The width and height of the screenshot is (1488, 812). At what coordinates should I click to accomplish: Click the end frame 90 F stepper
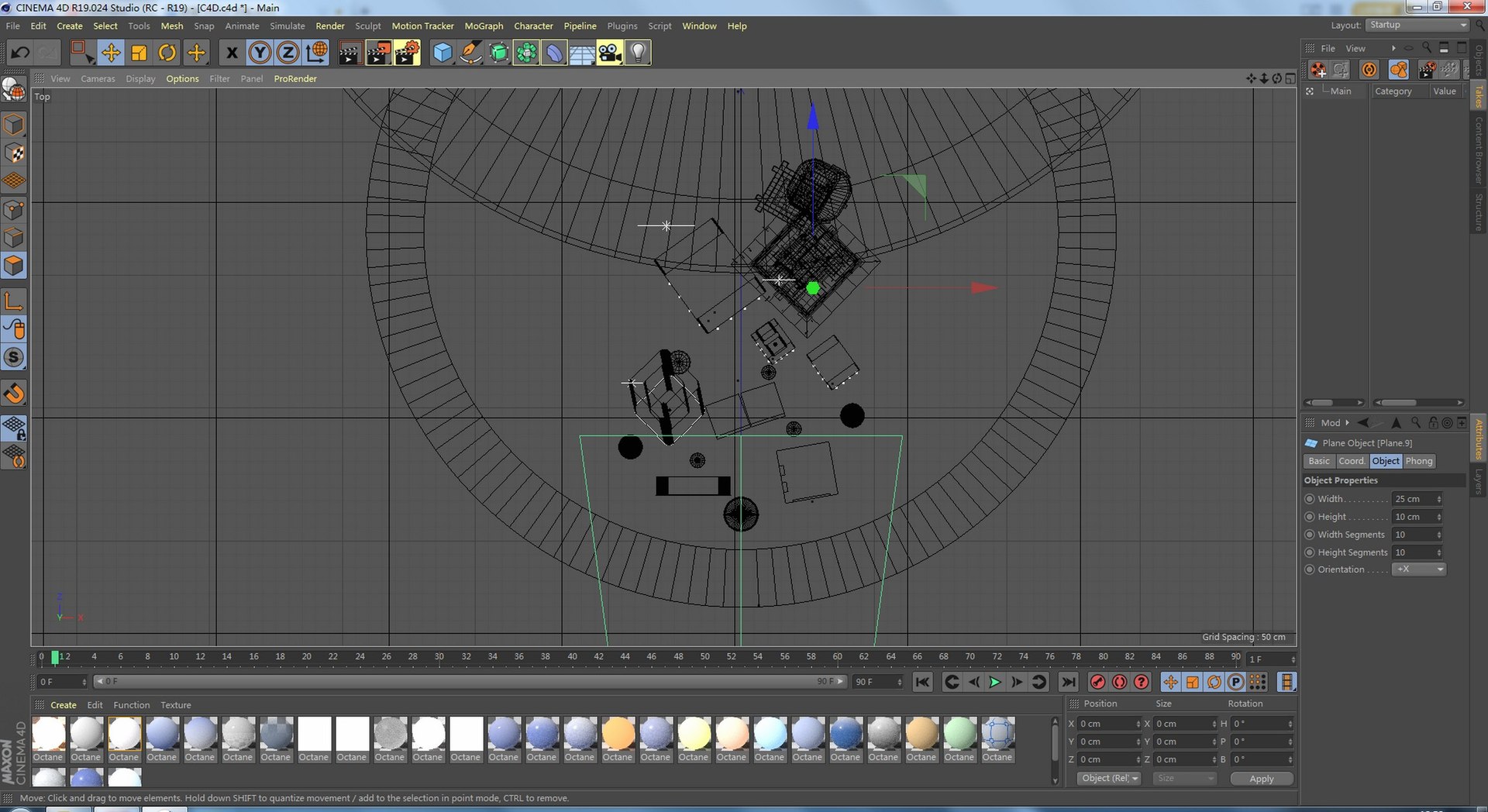click(x=899, y=682)
